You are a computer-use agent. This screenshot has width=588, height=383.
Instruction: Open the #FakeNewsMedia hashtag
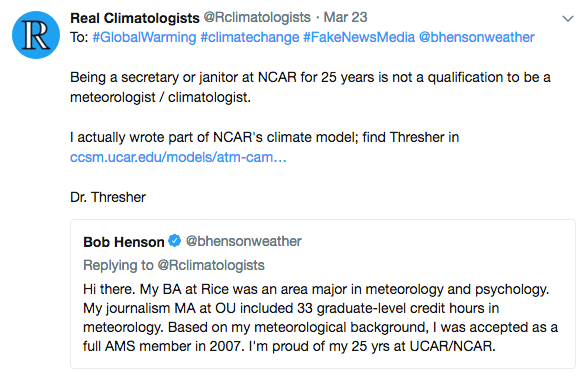pos(359,37)
